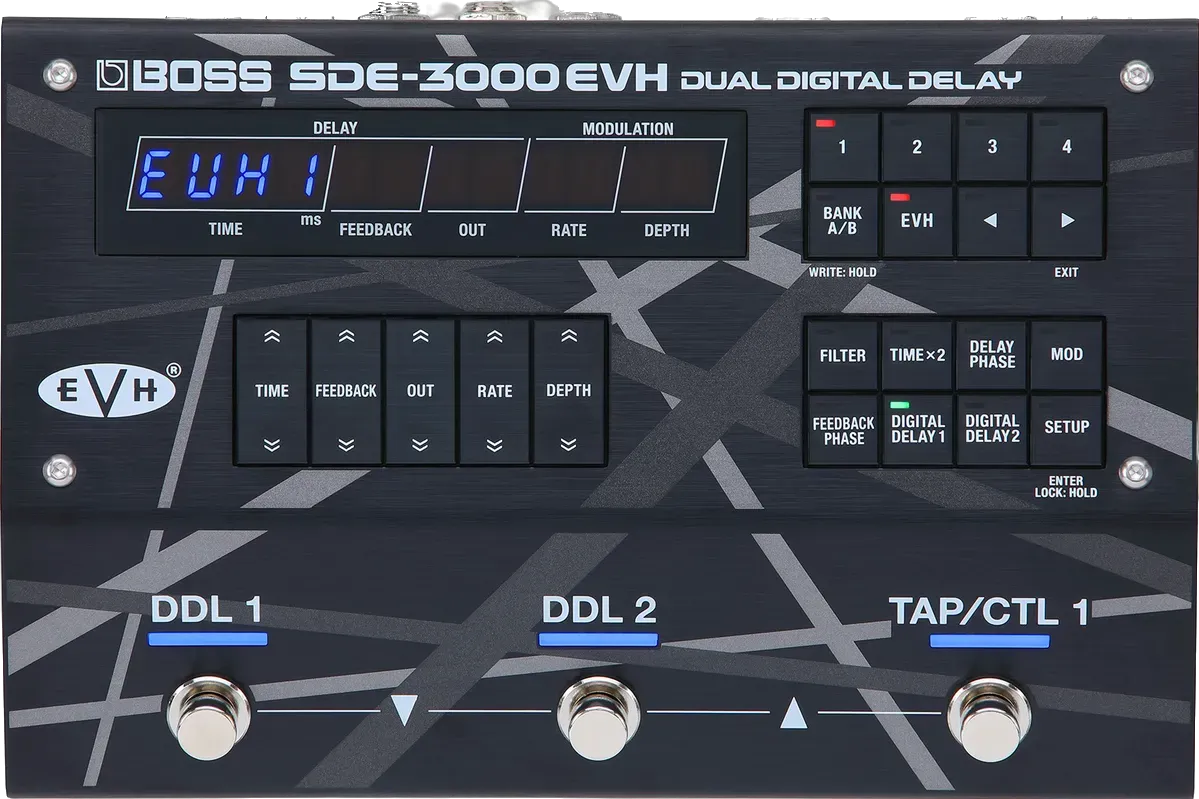Click the WRITE: HOLD label
The image size is (1199, 799).
(842, 272)
